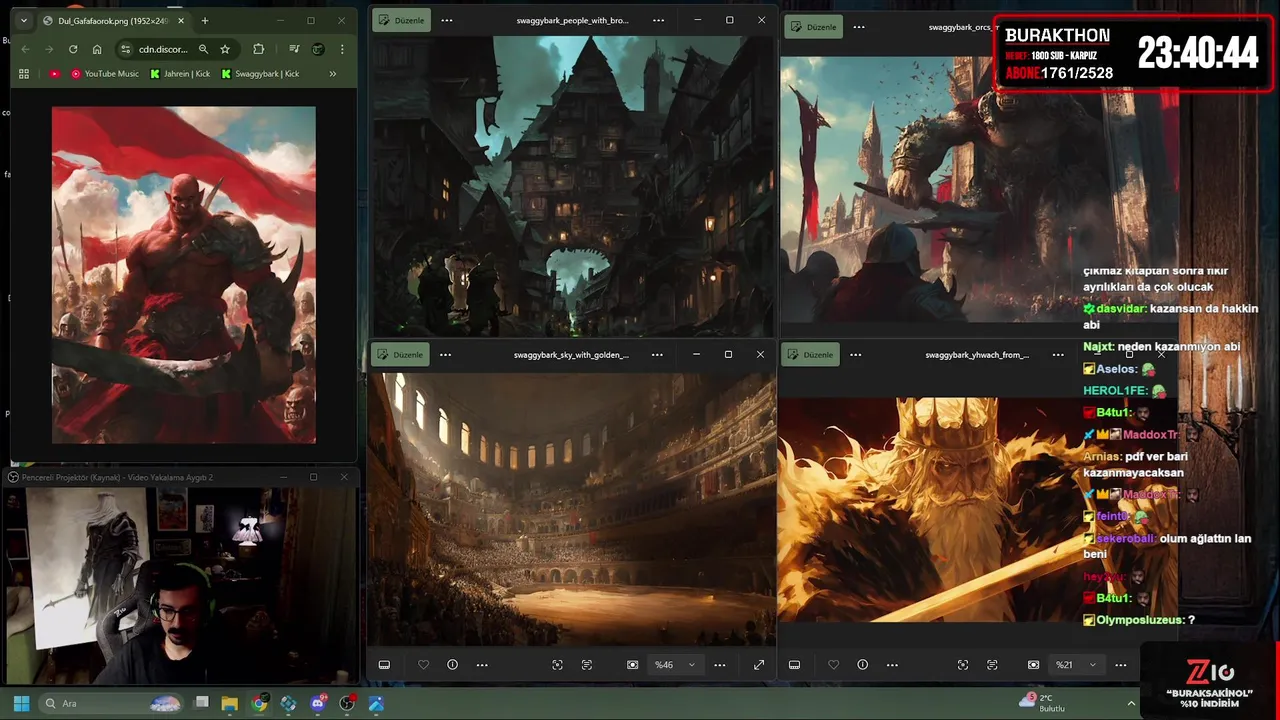
Task: Open Discord from the taskbar
Action: [x=318, y=704]
